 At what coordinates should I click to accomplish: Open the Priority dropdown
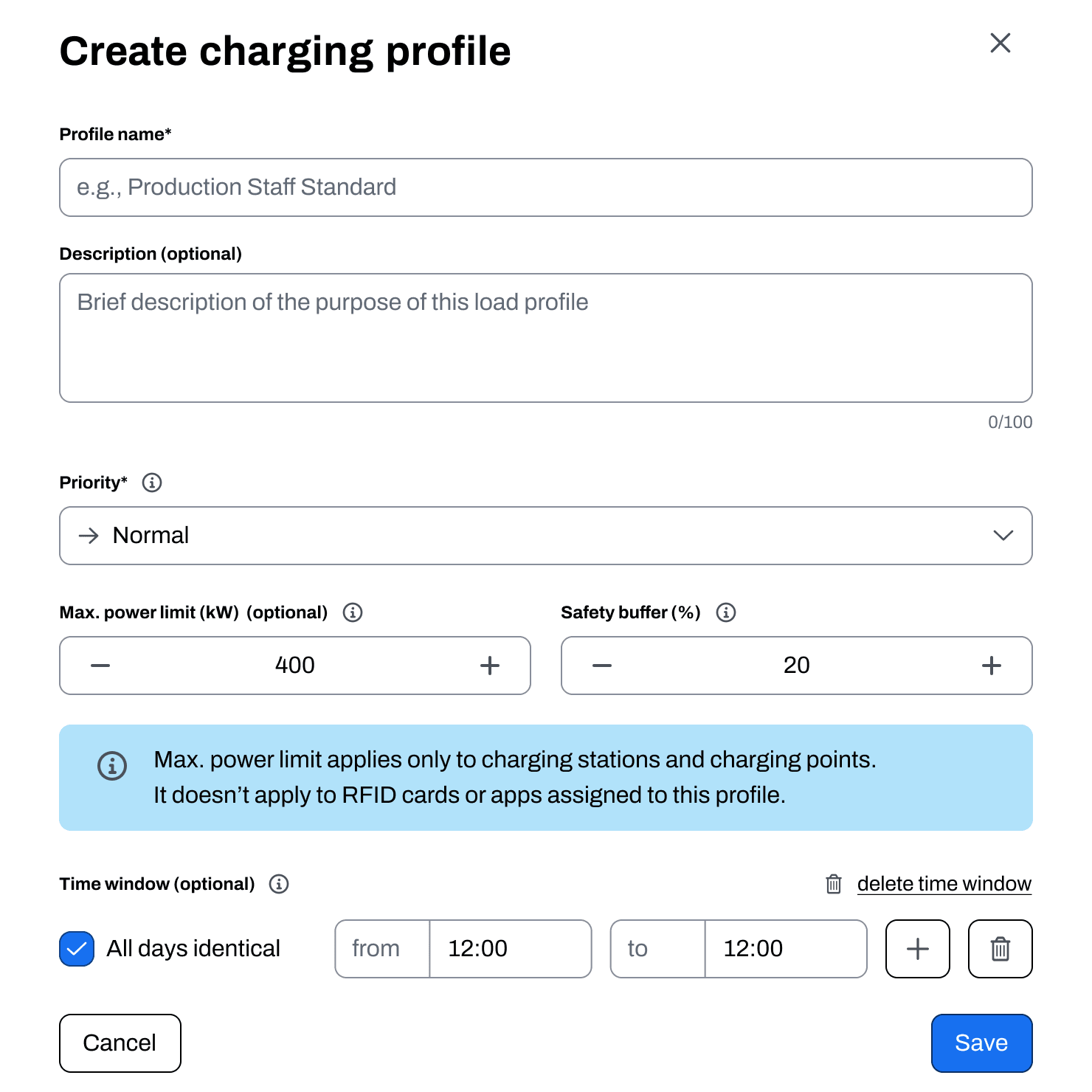pyautogui.click(x=546, y=536)
